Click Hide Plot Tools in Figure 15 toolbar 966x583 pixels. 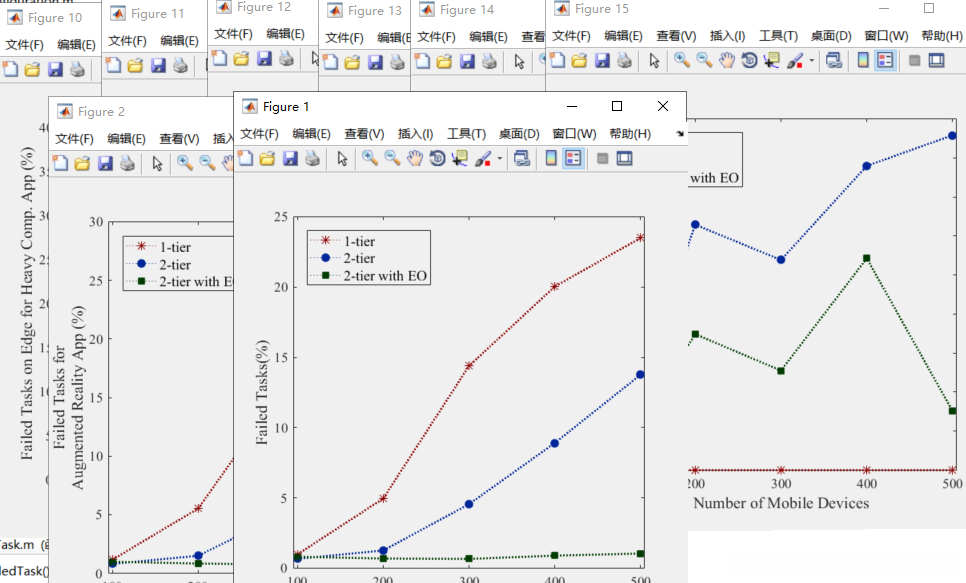pyautogui.click(x=914, y=60)
